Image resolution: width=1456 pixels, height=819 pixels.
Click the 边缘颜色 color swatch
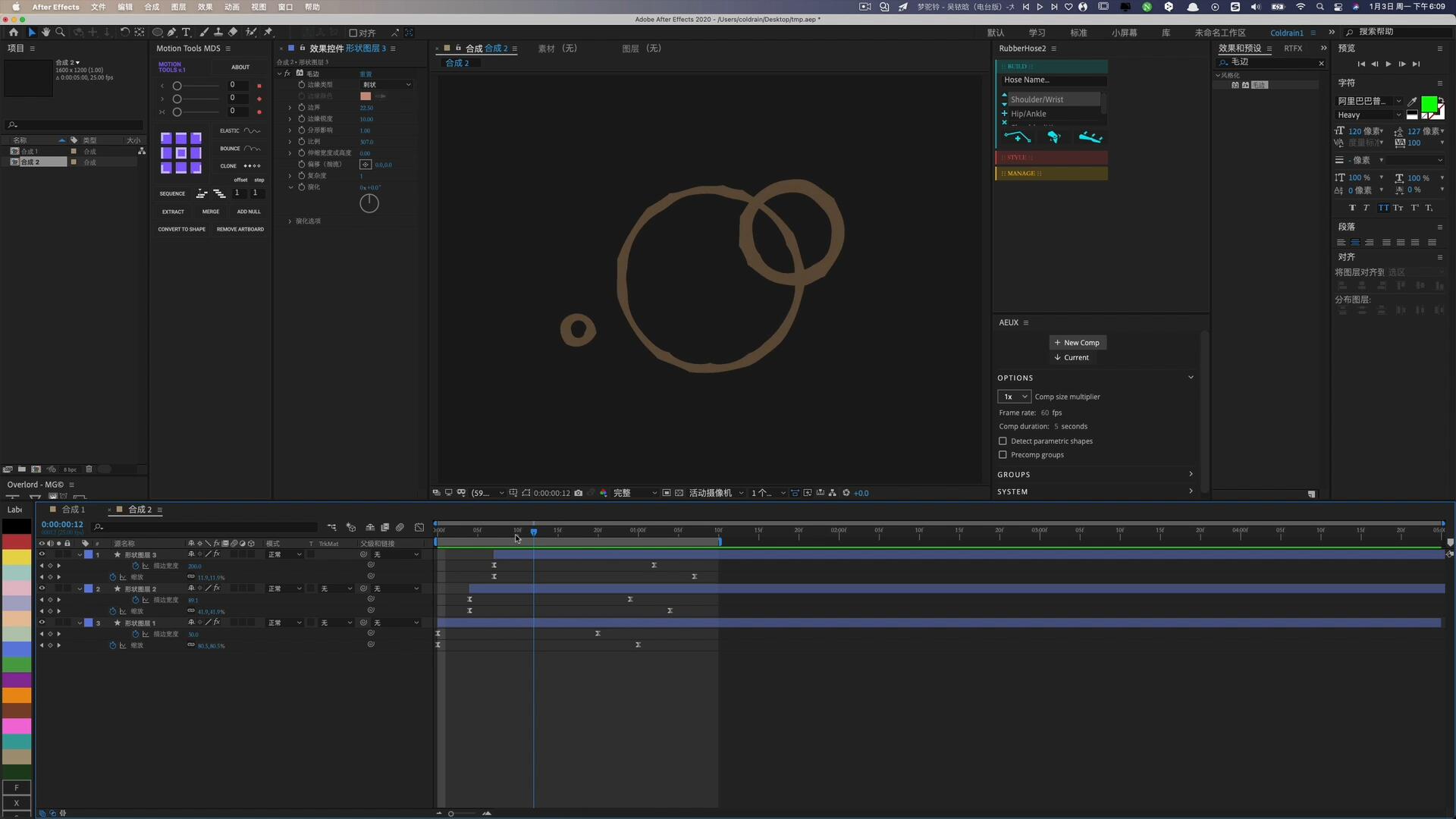click(x=366, y=96)
